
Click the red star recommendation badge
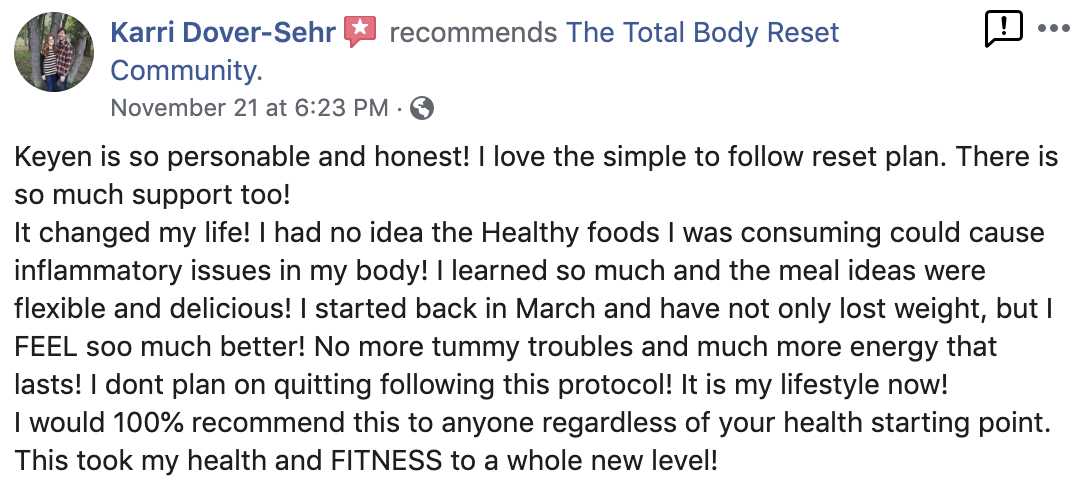[359, 32]
